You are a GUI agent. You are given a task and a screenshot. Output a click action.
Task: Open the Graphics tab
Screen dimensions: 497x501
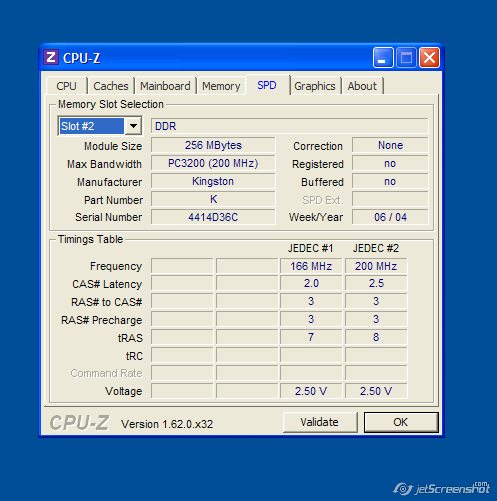pyautogui.click(x=315, y=86)
